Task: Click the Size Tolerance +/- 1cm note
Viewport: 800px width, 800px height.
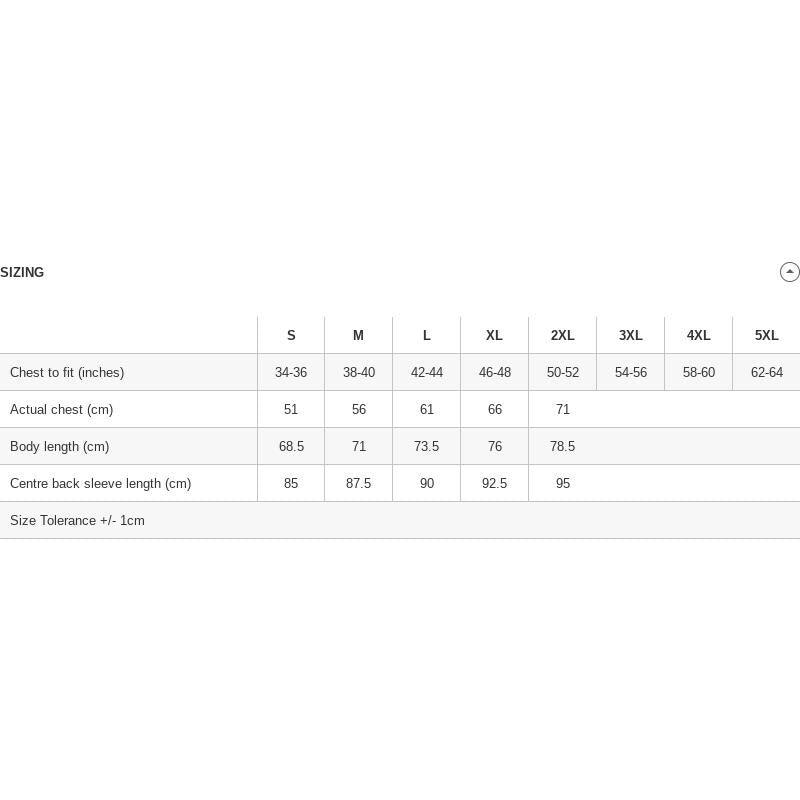Action: click(77, 520)
